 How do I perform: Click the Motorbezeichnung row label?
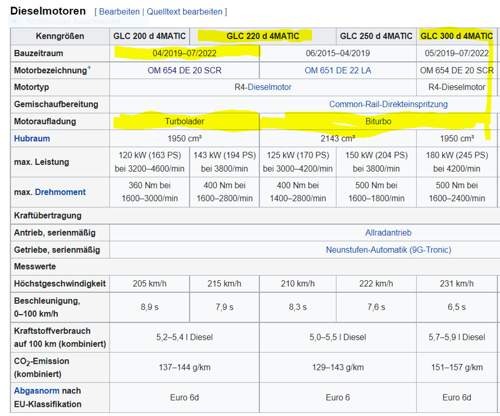click(x=60, y=70)
